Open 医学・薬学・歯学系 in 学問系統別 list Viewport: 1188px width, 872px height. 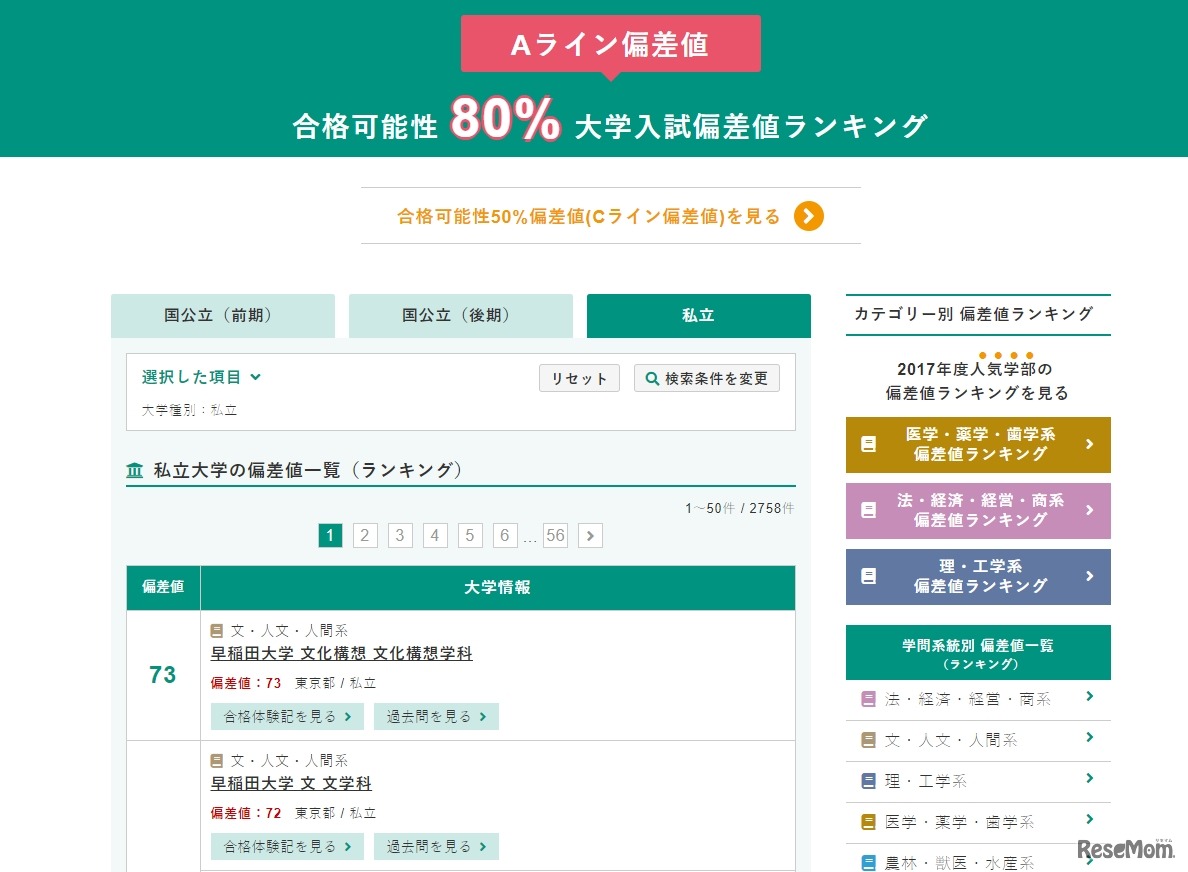[978, 822]
